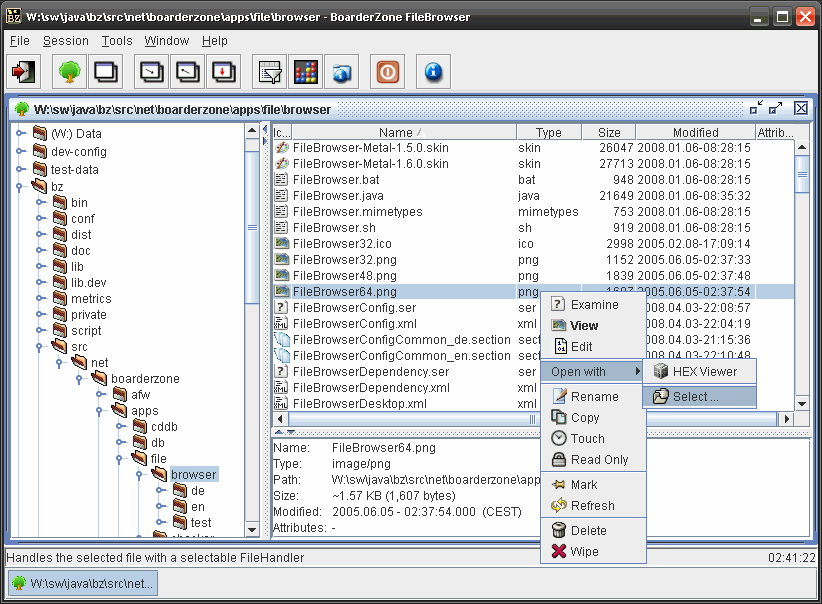Screen dimensions: 822x604
Task: Expand the afw folder node
Action: click(100, 394)
